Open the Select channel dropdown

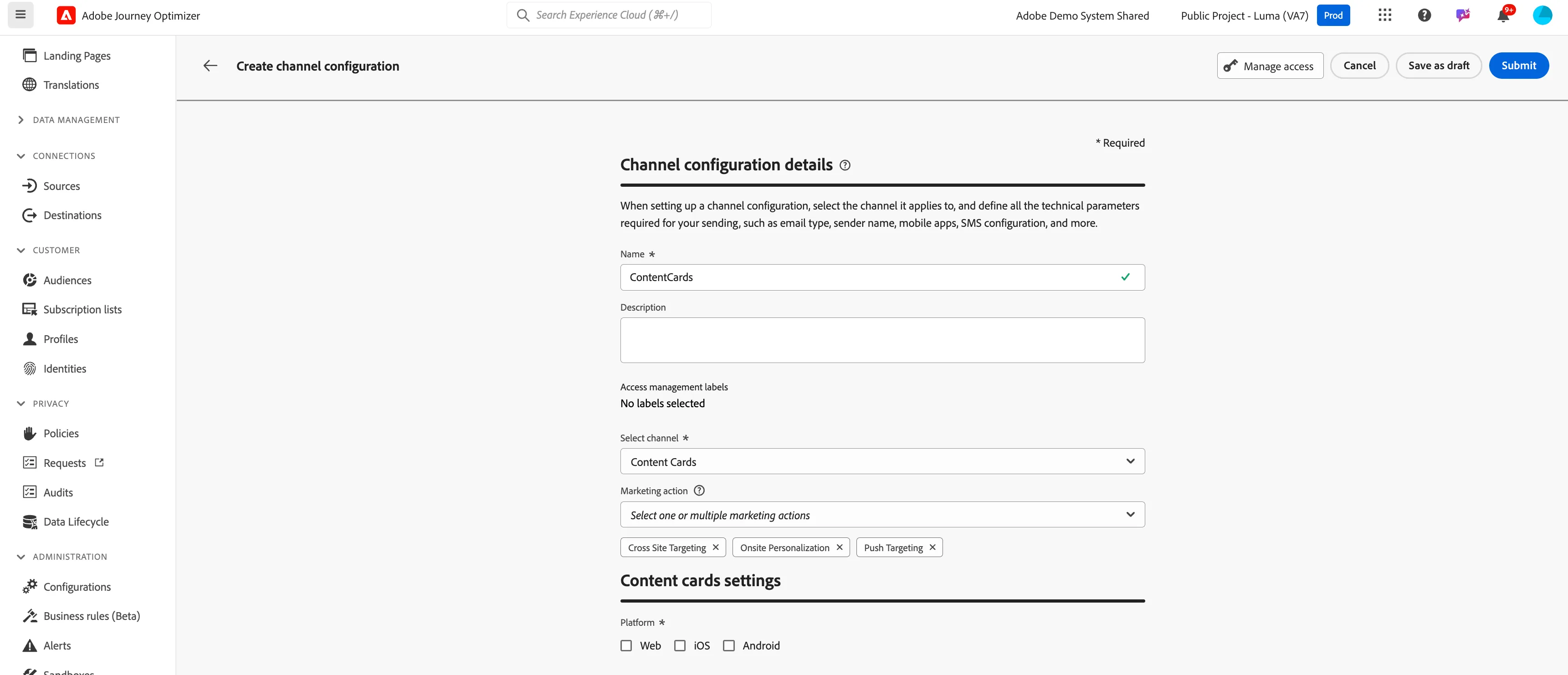pyautogui.click(x=882, y=461)
